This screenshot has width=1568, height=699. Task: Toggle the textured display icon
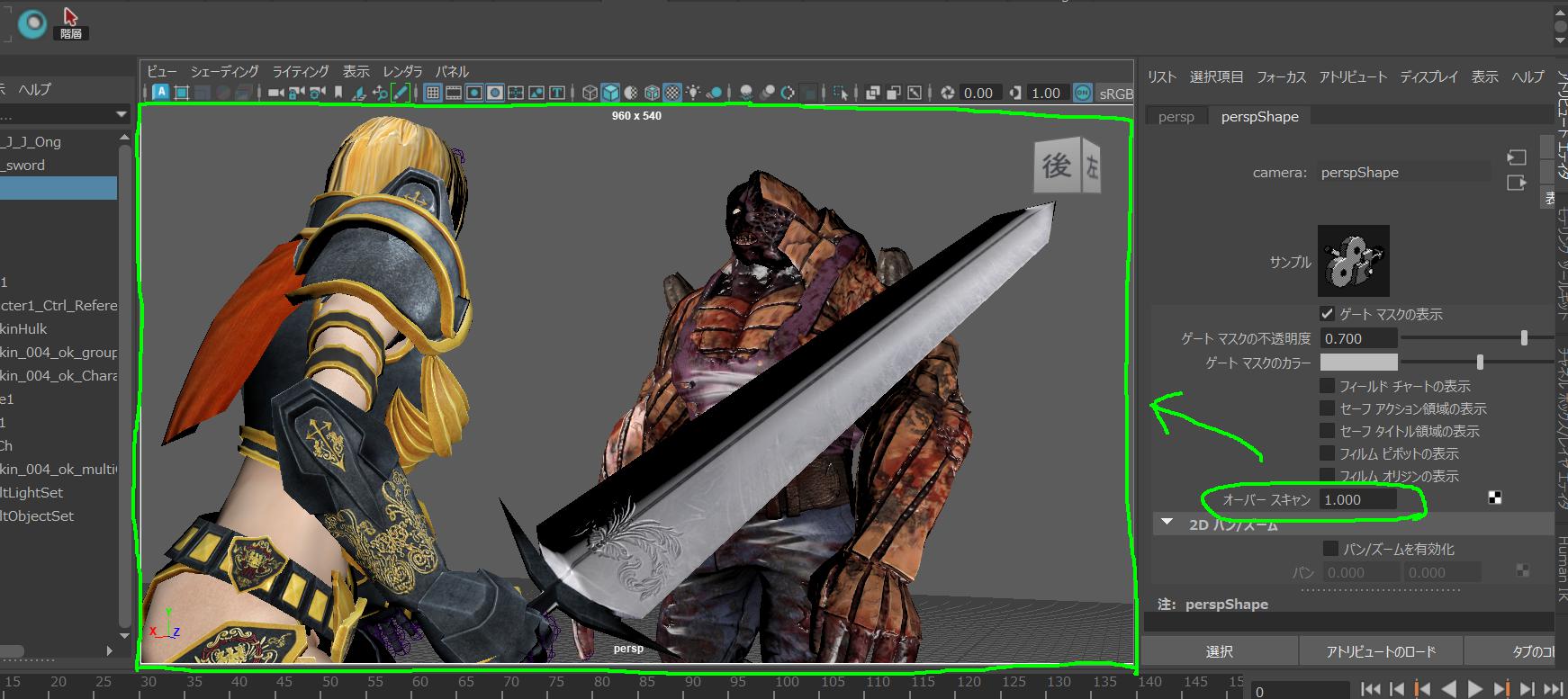click(x=672, y=93)
